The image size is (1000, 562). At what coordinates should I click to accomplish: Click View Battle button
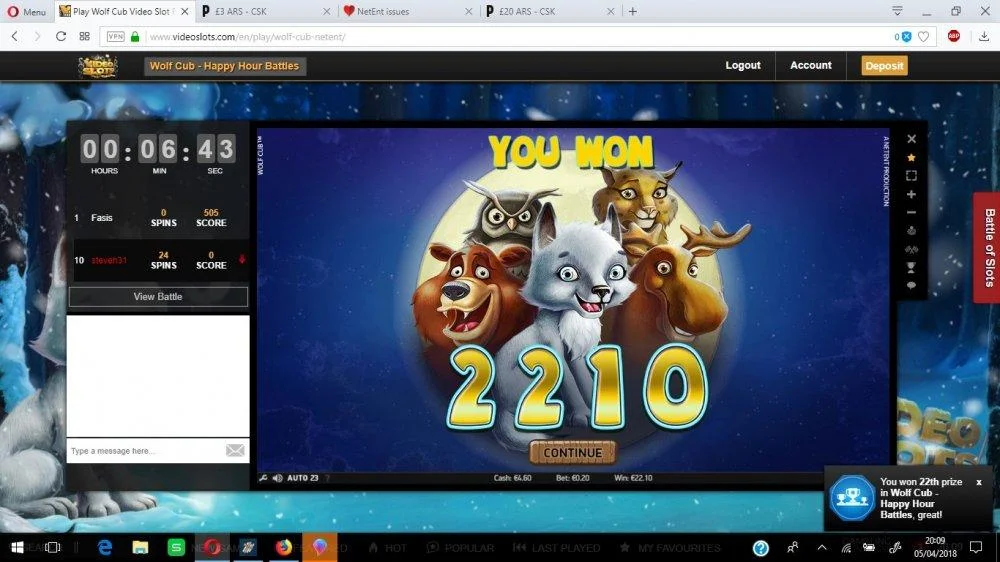[158, 297]
